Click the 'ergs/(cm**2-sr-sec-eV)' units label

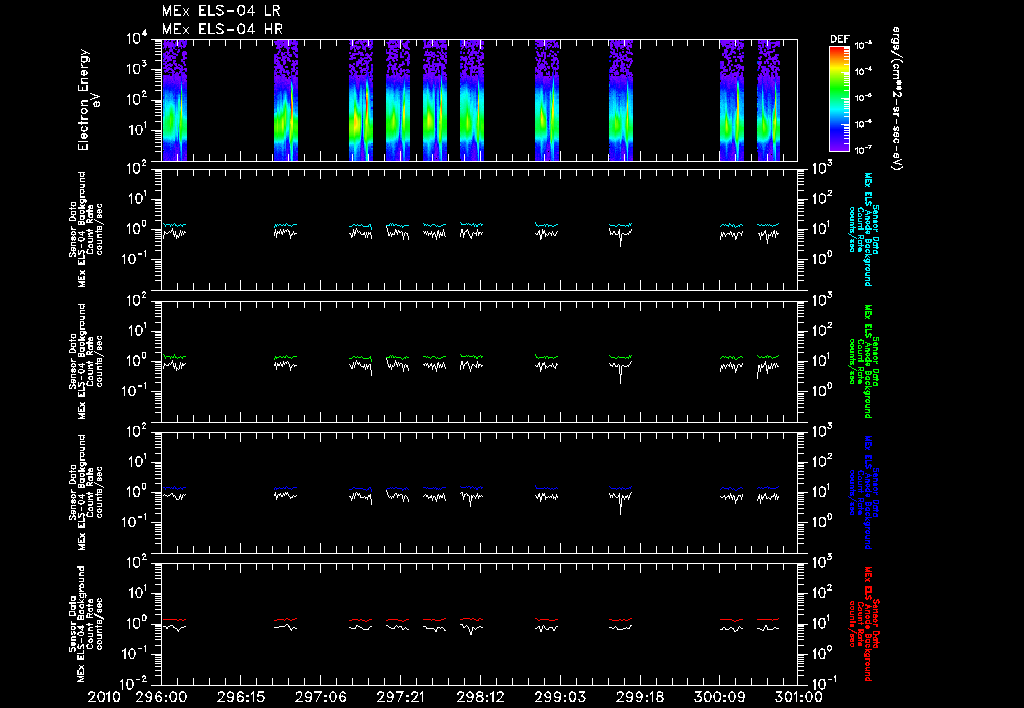point(897,99)
